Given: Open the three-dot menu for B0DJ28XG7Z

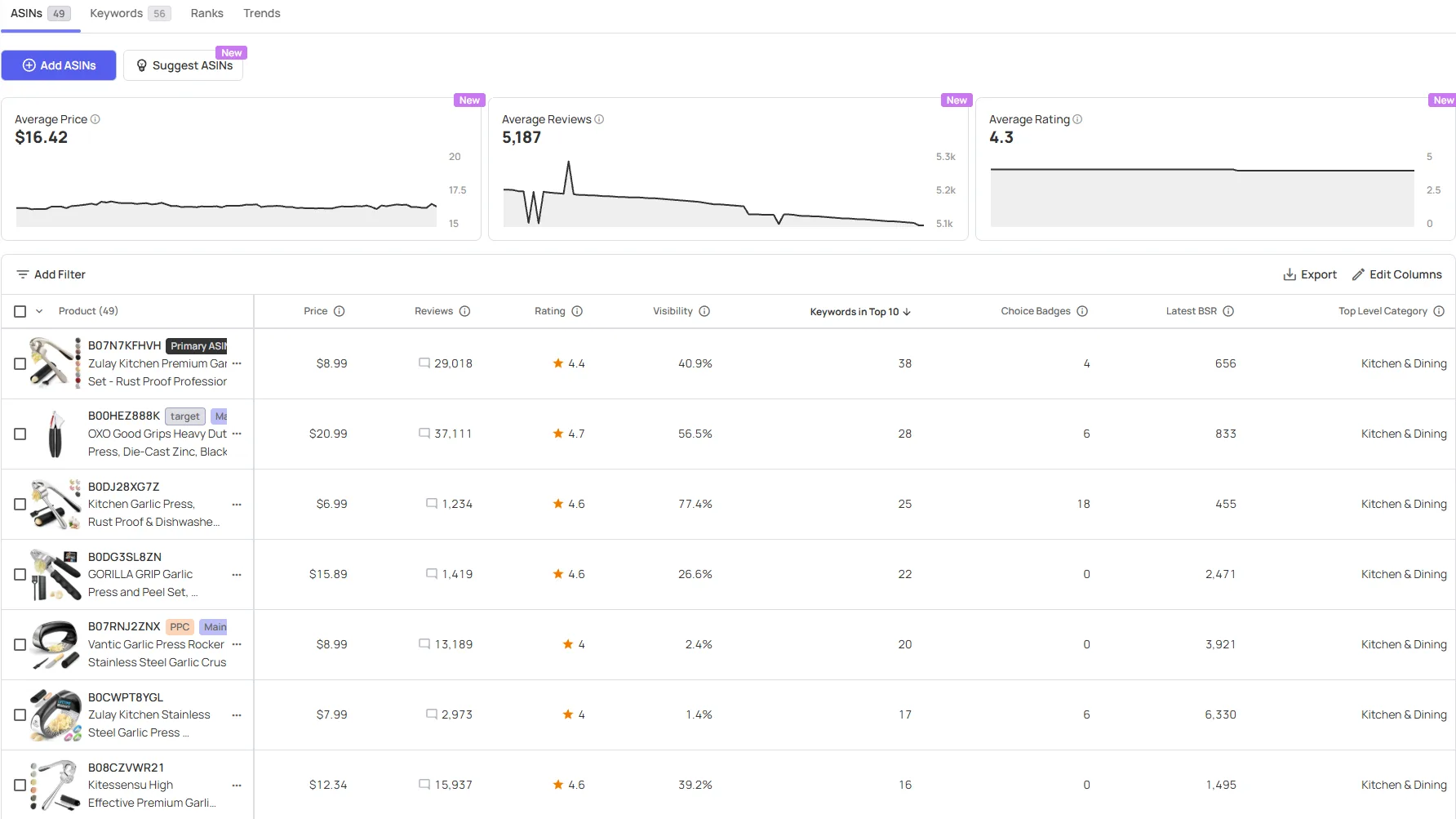Looking at the screenshot, I should point(237,504).
